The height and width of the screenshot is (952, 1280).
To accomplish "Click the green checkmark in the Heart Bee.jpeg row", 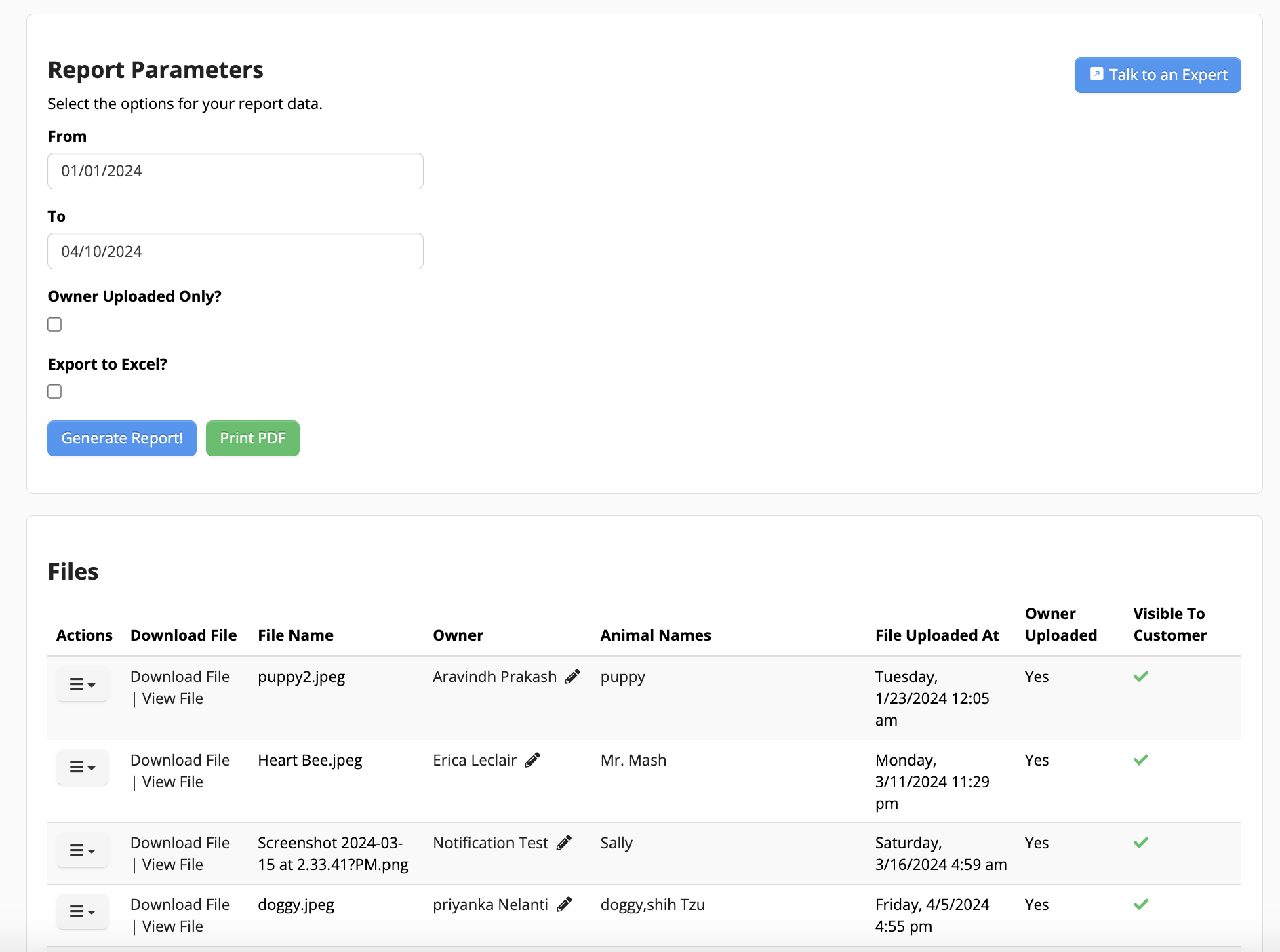I will point(1141,759).
